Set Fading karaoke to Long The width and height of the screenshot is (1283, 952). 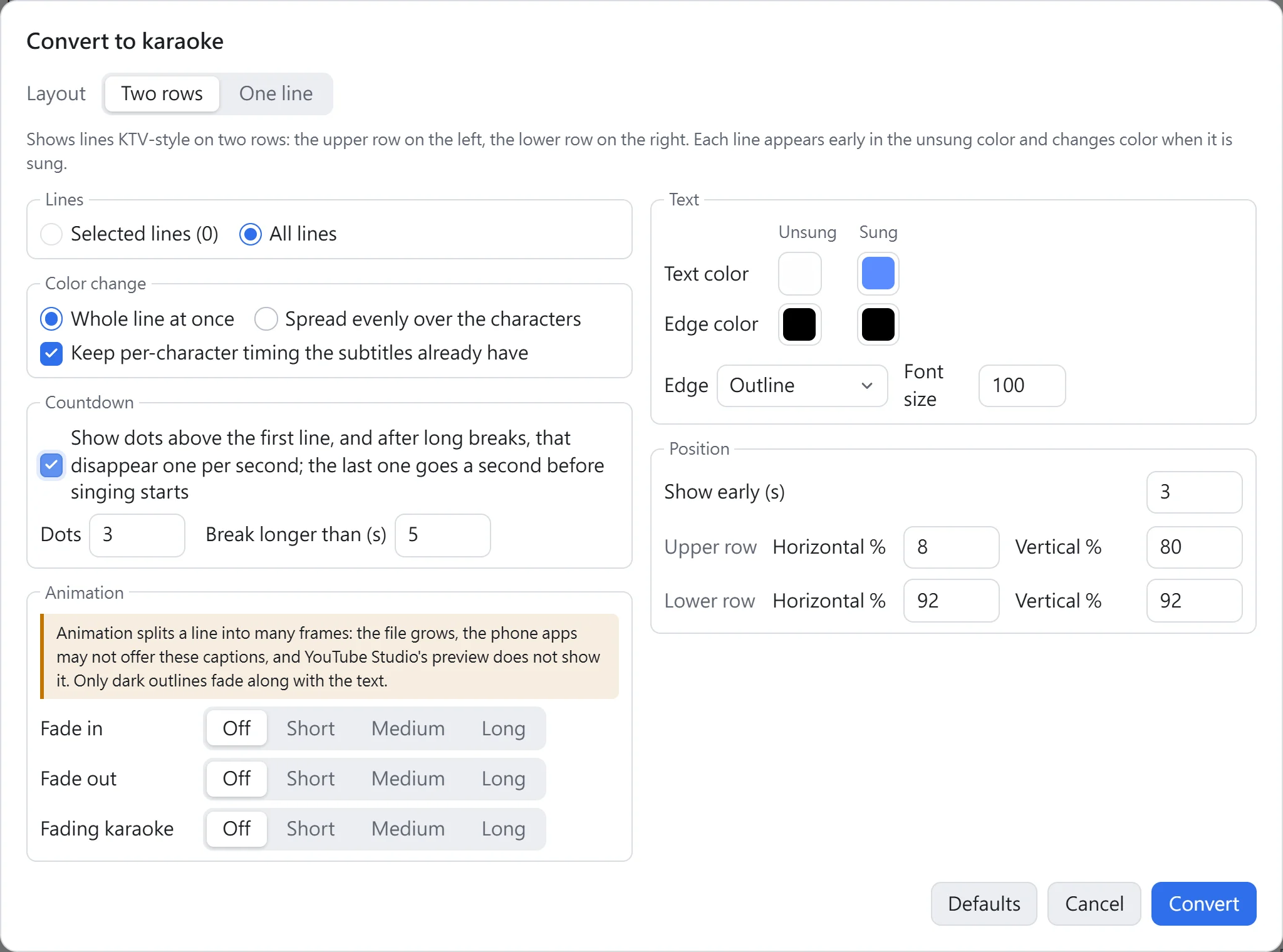click(503, 829)
